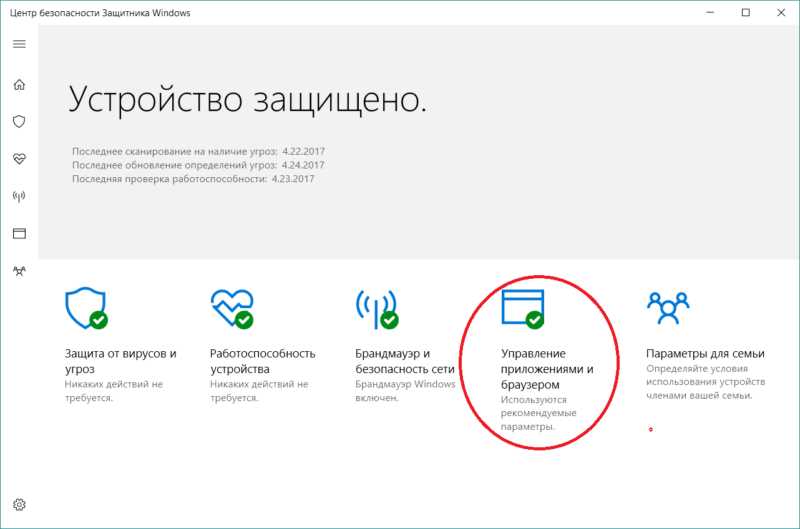Go to Home via sidebar house icon
Image resolution: width=800 pixels, height=529 pixels.
point(19,84)
